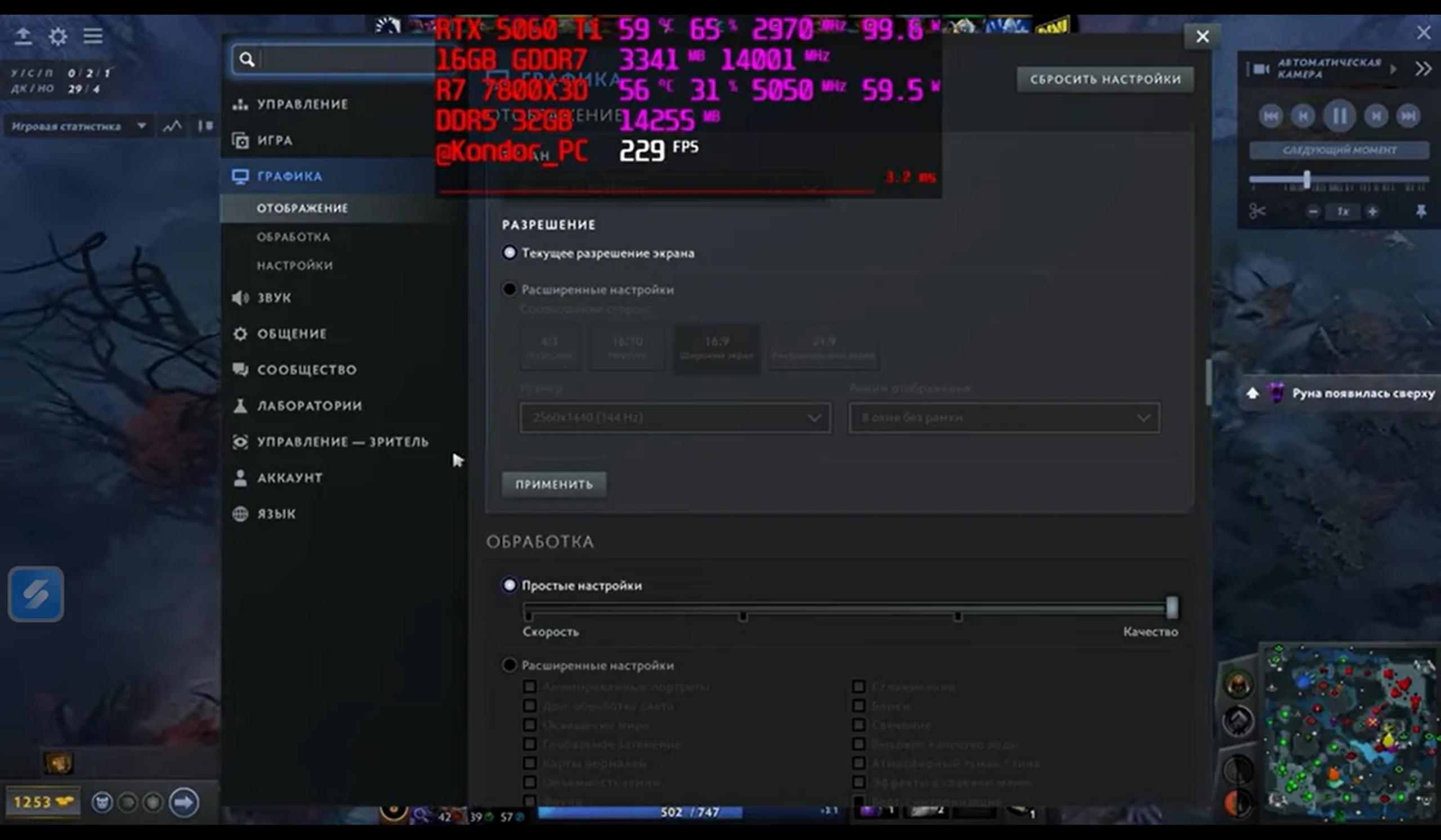The width and height of the screenshot is (1441, 840).
Task: Click the Аккаунт person icon
Action: [240, 478]
